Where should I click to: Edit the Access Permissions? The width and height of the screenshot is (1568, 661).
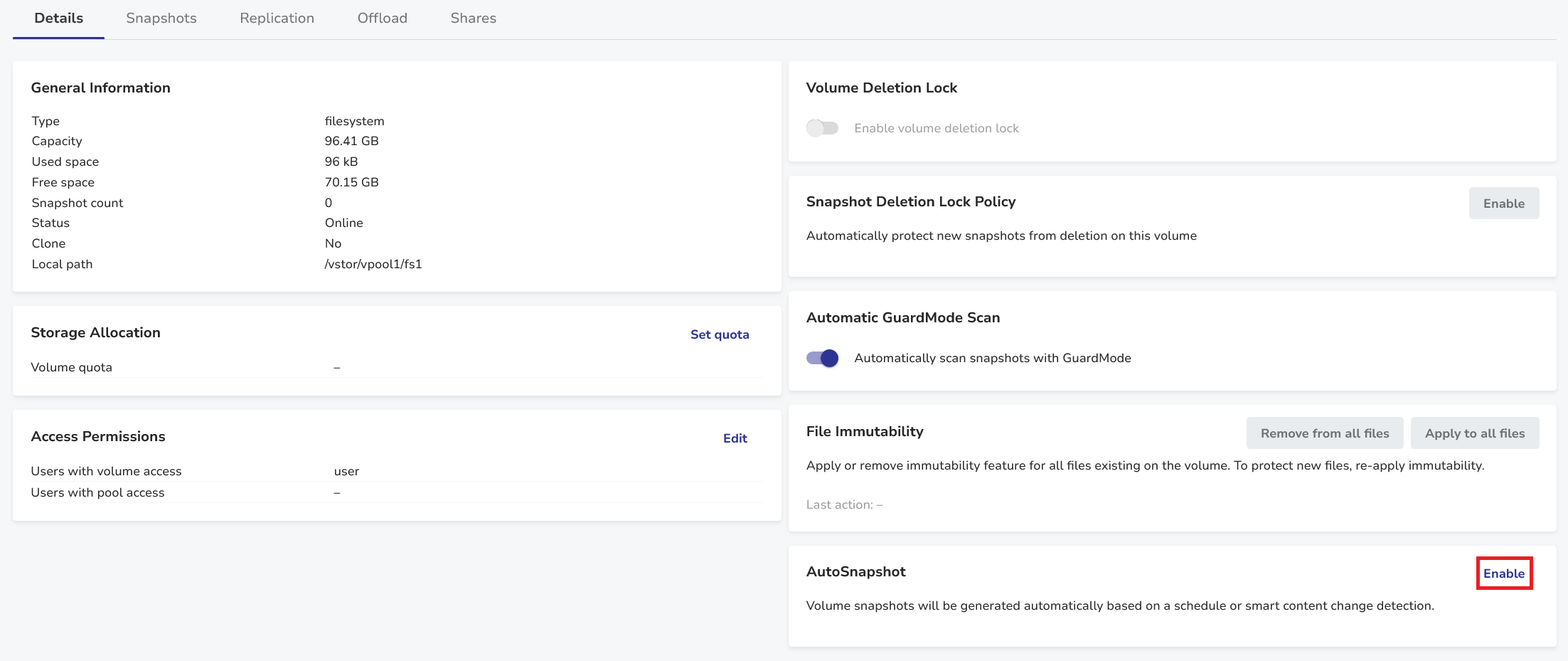[x=735, y=438]
